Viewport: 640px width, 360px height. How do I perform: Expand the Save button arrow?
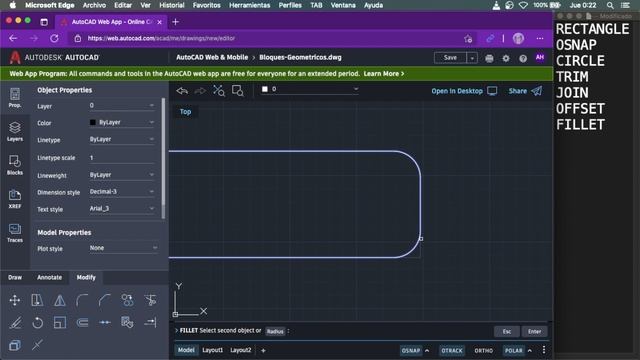(x=472, y=58)
